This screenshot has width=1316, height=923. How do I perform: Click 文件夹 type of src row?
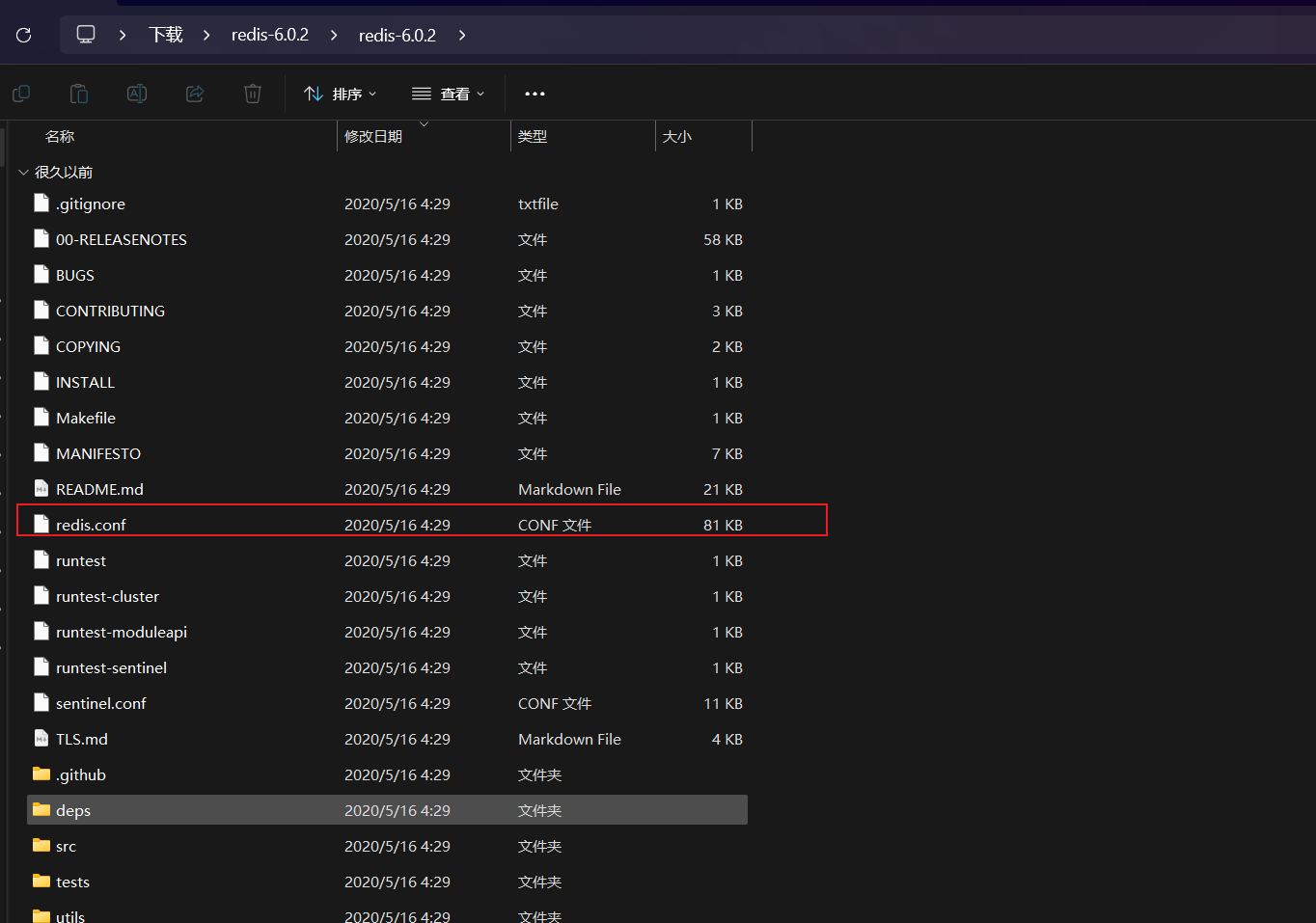(x=539, y=846)
